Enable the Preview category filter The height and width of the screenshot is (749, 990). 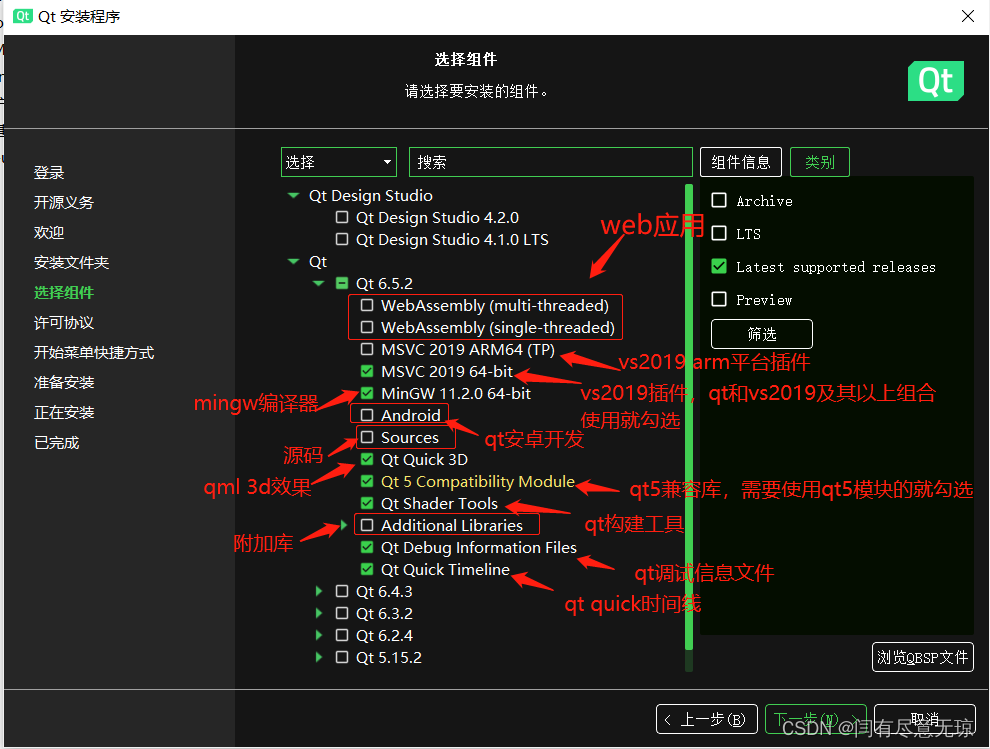tap(719, 299)
